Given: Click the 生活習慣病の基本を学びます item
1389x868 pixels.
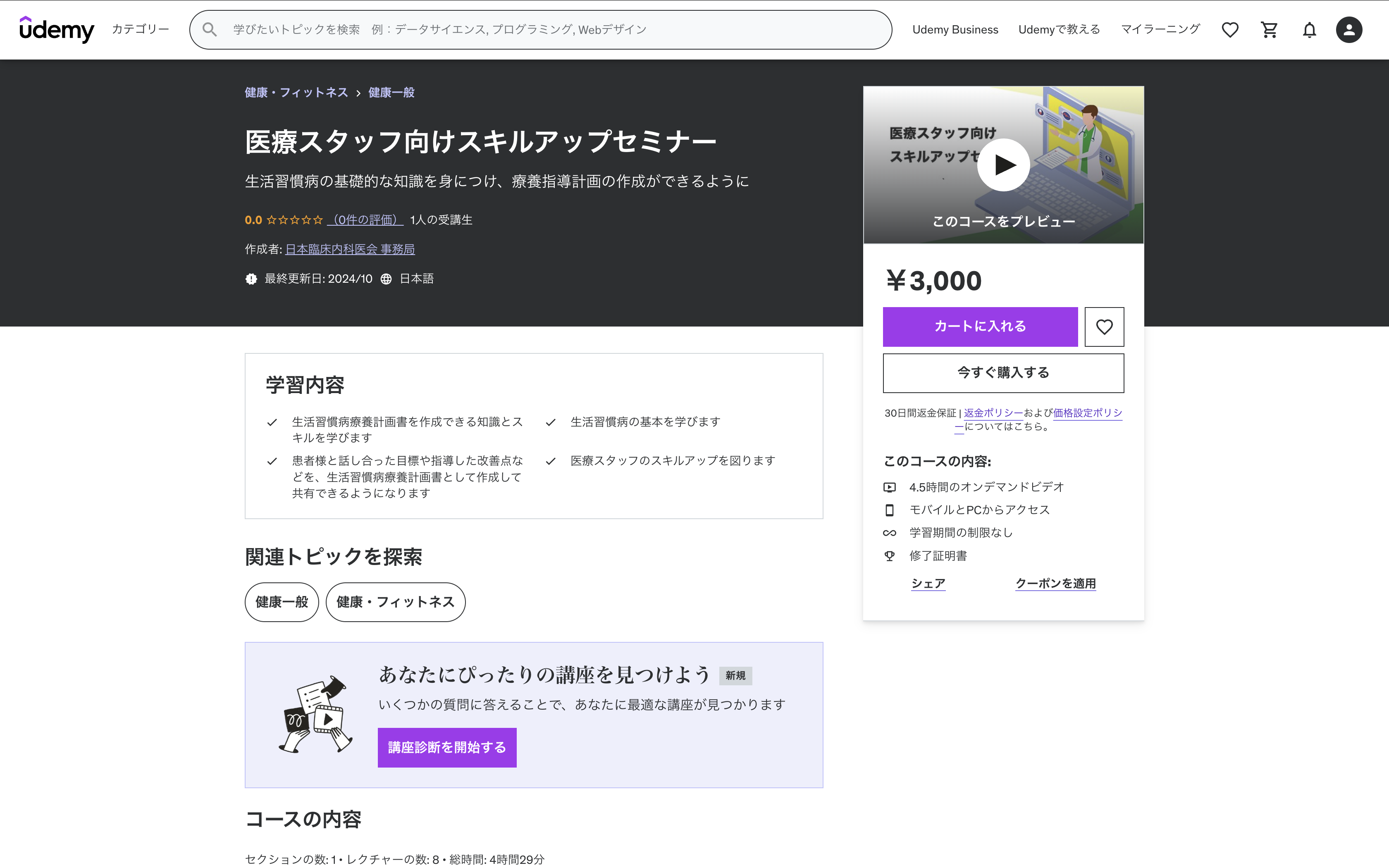Looking at the screenshot, I should pos(645,422).
